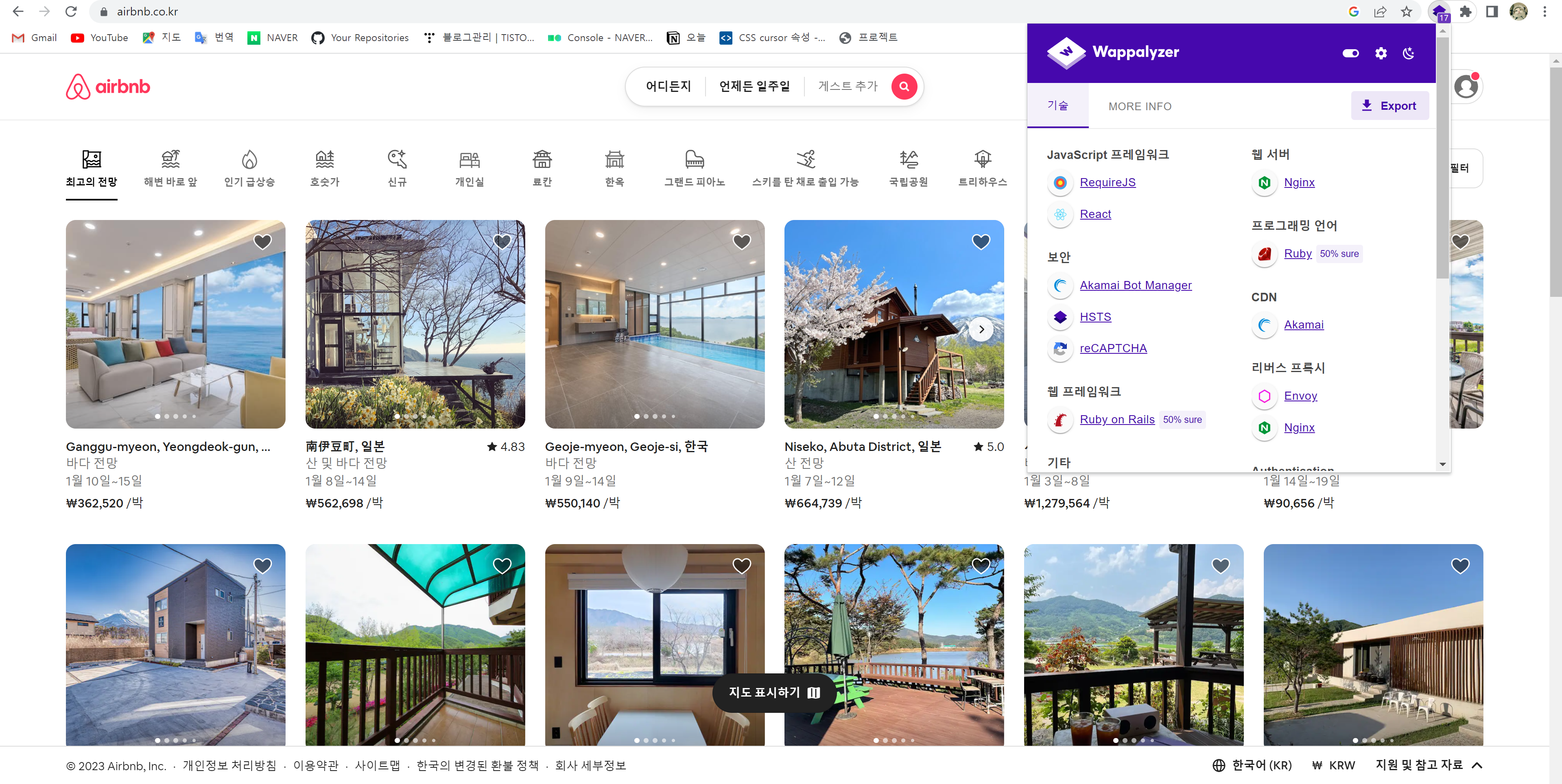Screen dimensions: 1562x784
Task: Favorite the Ganggu-myeon listing with heart
Action: 262,242
